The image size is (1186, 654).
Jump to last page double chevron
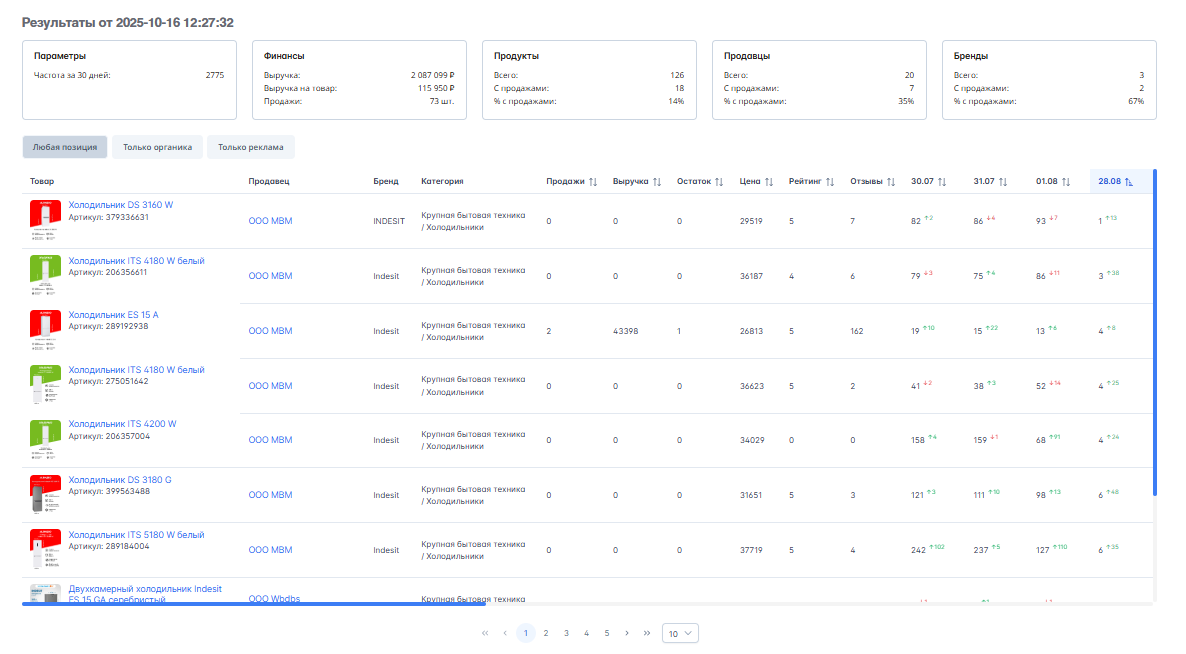(x=647, y=633)
